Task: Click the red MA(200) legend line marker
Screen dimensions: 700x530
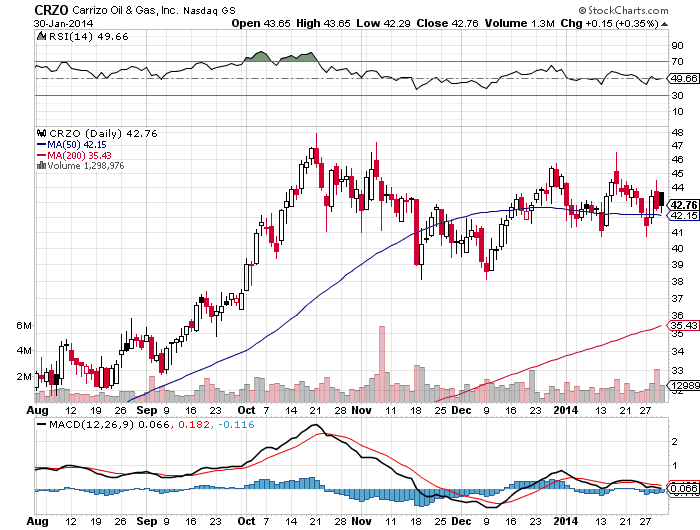Action: [x=42, y=155]
